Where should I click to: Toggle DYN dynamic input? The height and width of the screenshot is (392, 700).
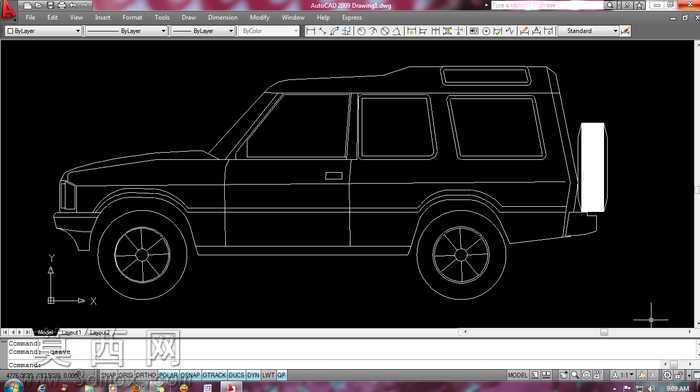(x=253, y=375)
